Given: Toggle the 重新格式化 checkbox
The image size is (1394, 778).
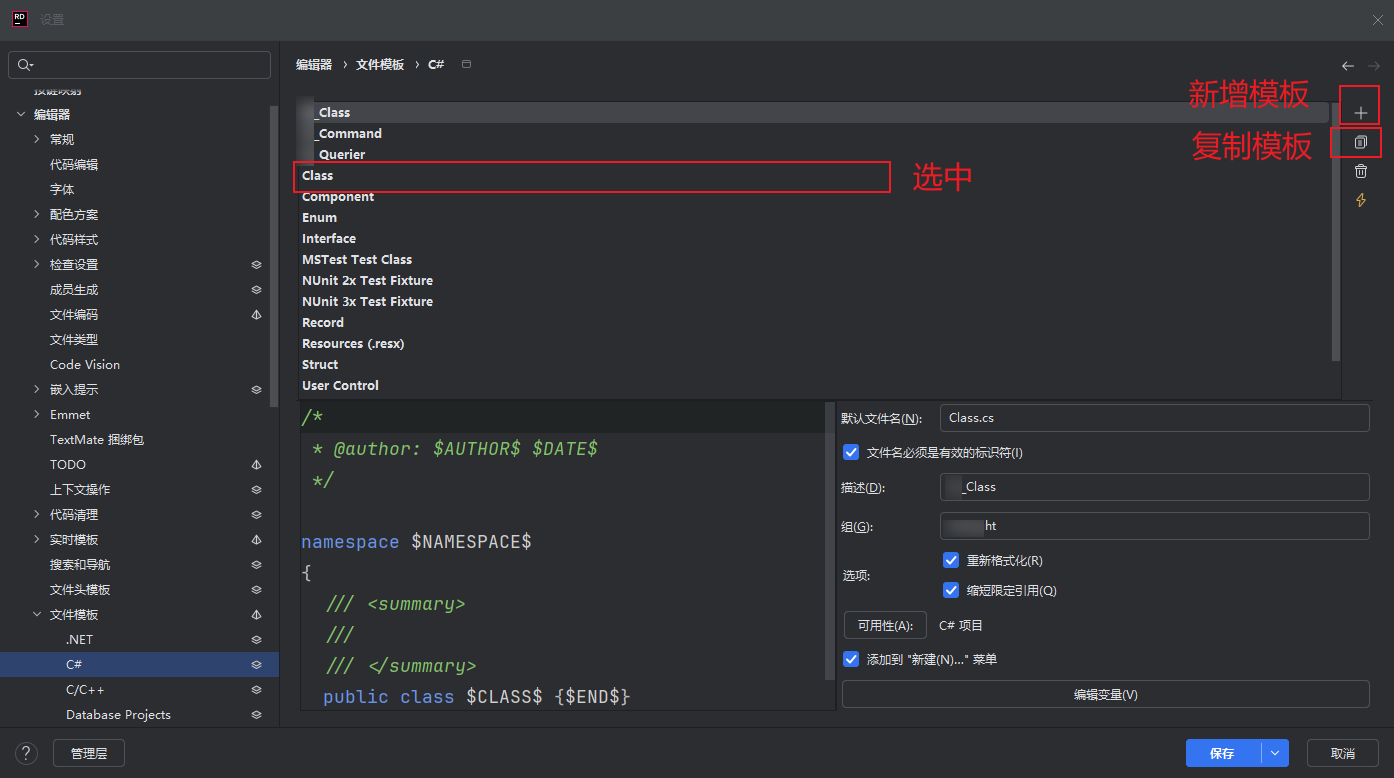Looking at the screenshot, I should coord(951,561).
